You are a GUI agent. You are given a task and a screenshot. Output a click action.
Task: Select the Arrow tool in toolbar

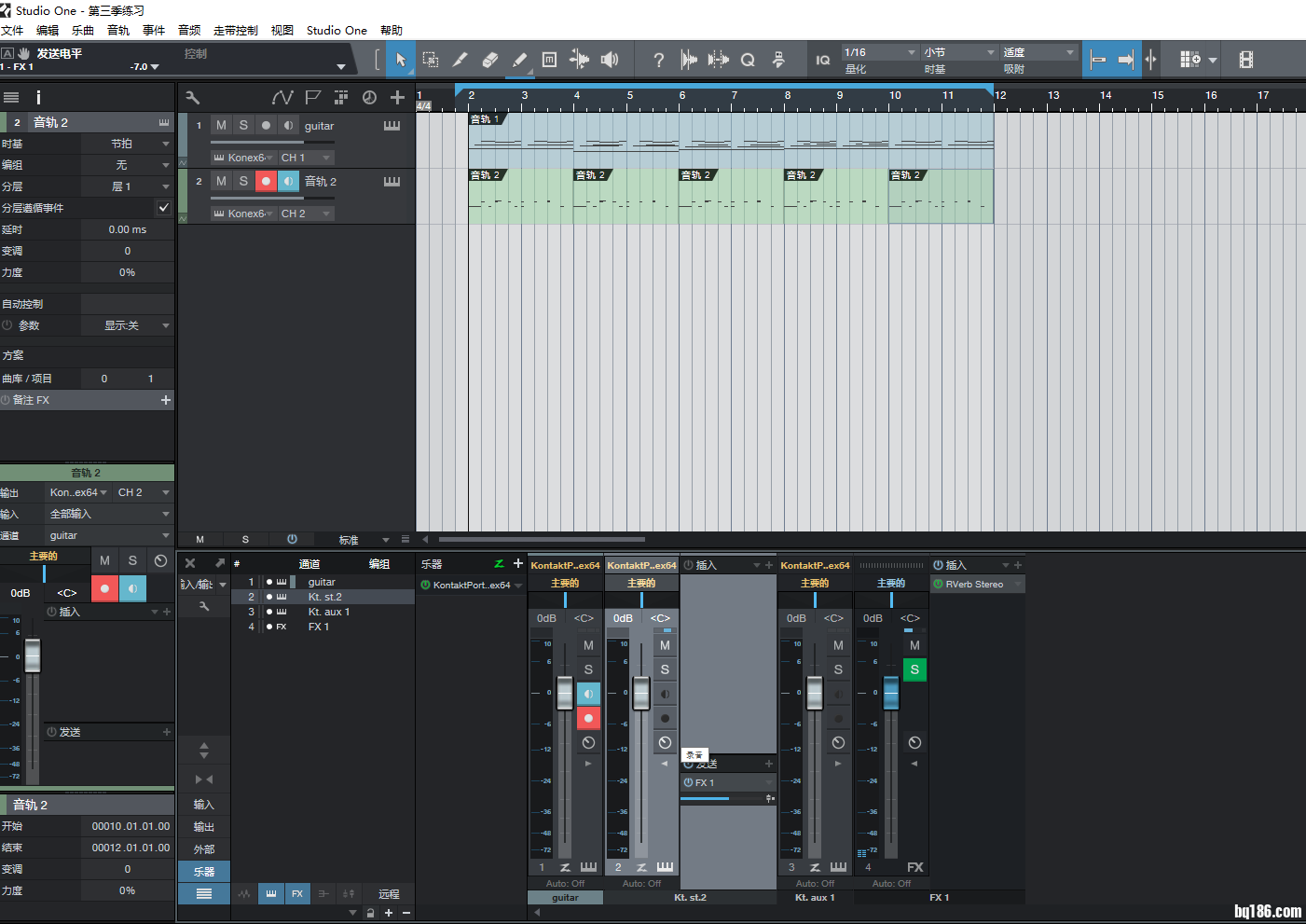click(401, 60)
